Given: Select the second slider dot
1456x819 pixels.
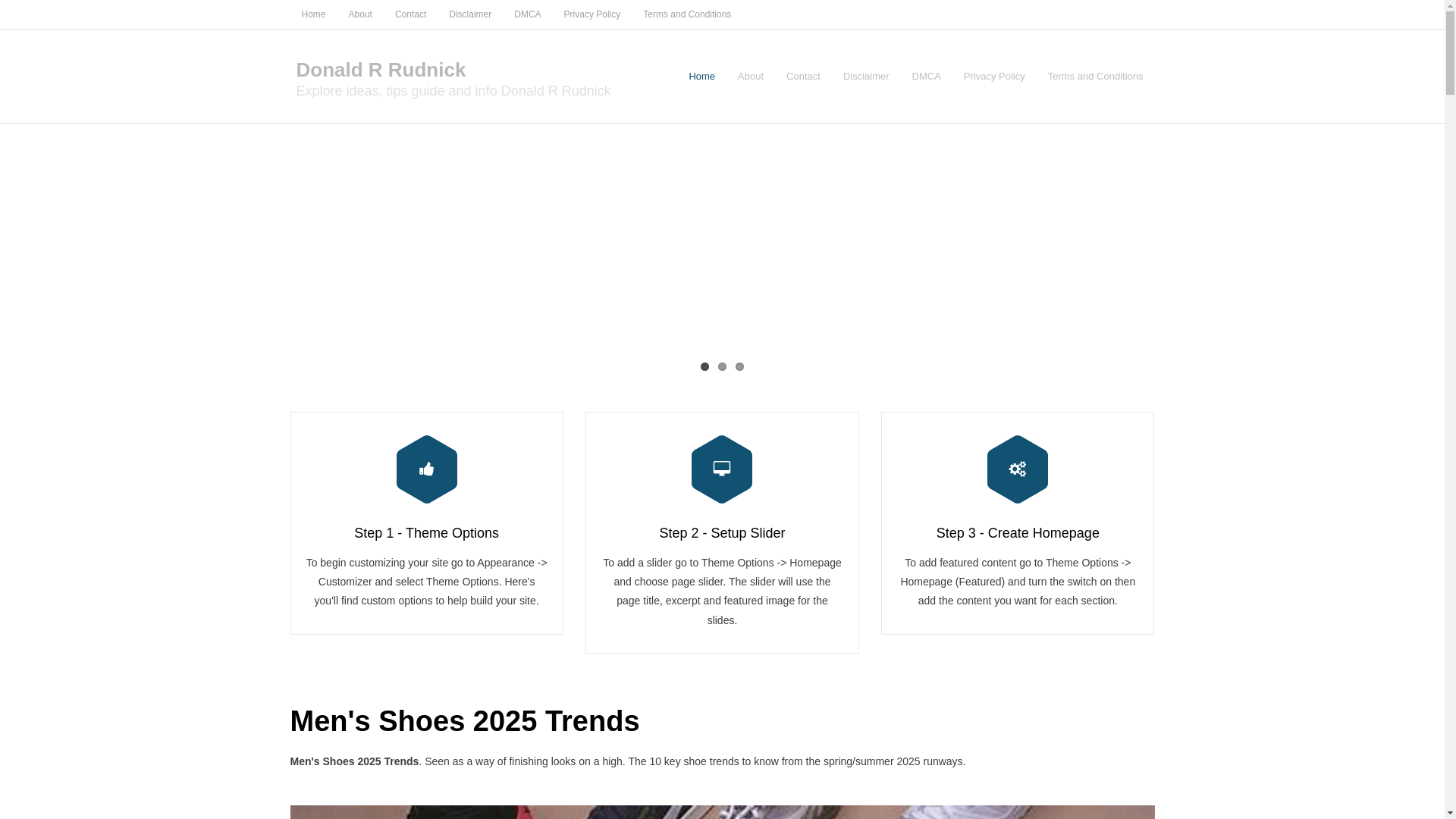Looking at the screenshot, I should 722,367.
